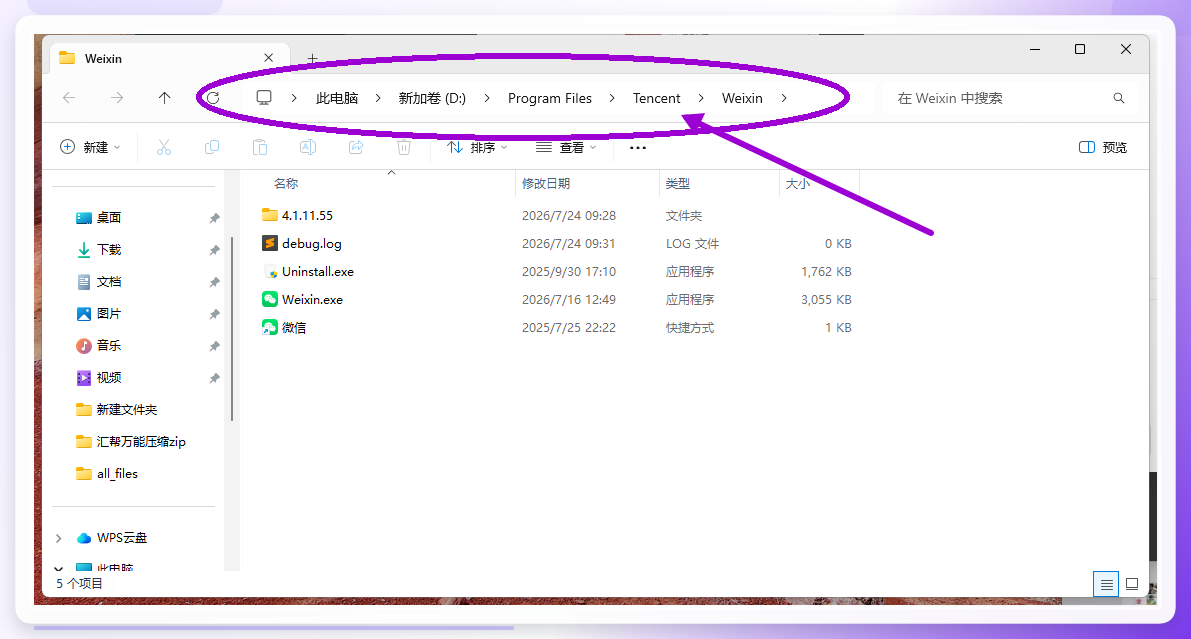Click the Weixin.exe green icon
The width and height of the screenshot is (1191, 639).
coord(270,299)
